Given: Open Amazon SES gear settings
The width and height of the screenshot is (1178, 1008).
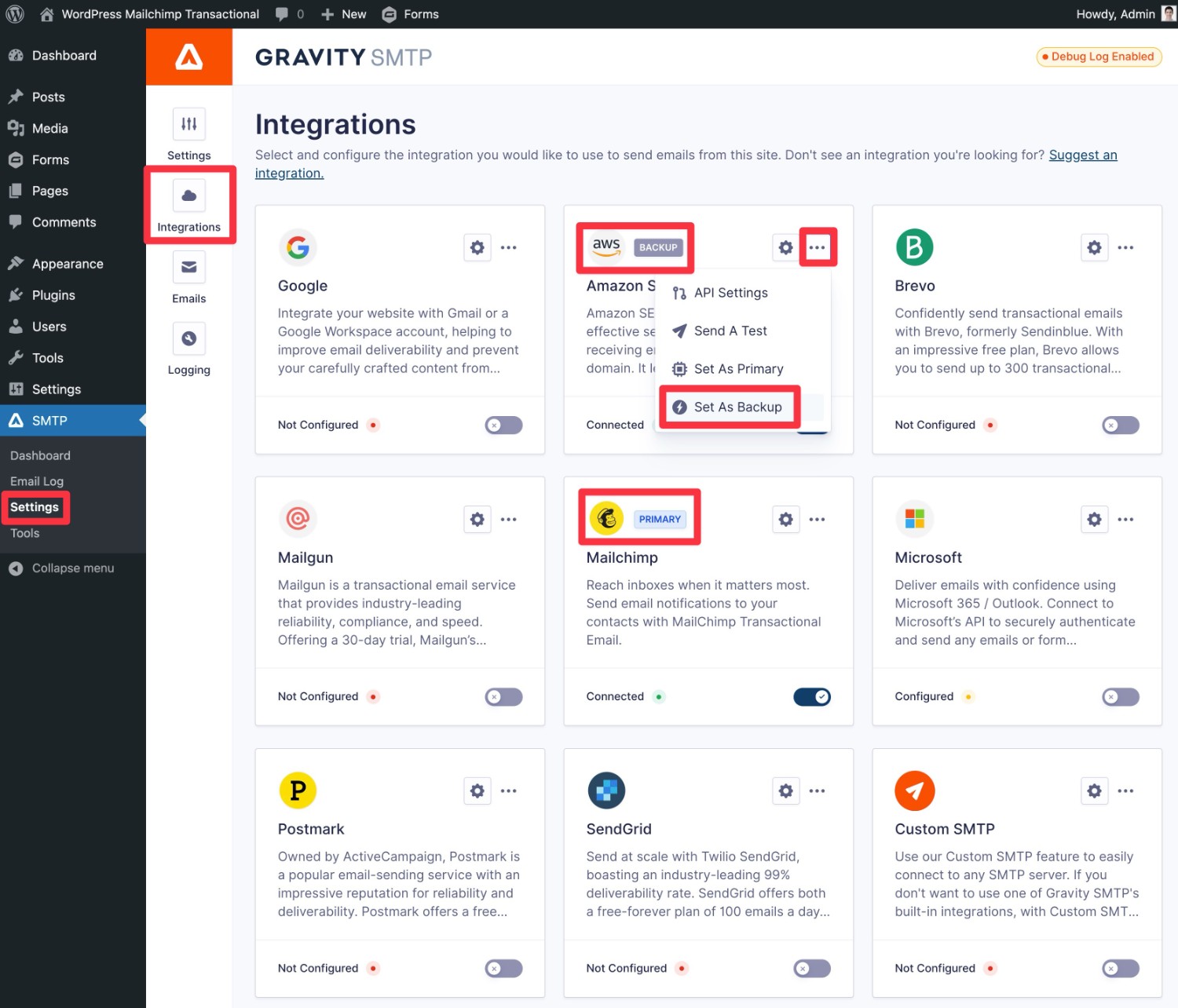Looking at the screenshot, I should [786, 248].
